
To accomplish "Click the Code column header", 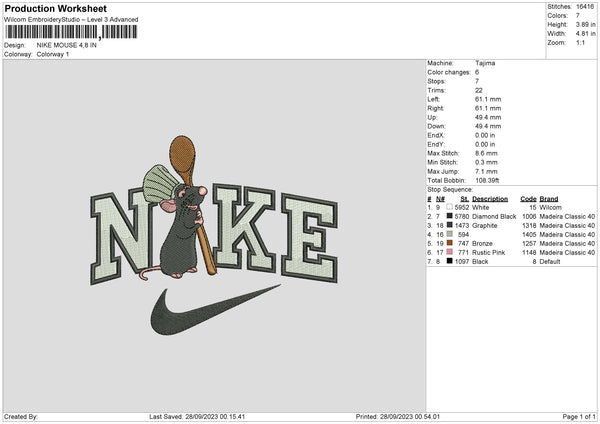I will click(528, 199).
